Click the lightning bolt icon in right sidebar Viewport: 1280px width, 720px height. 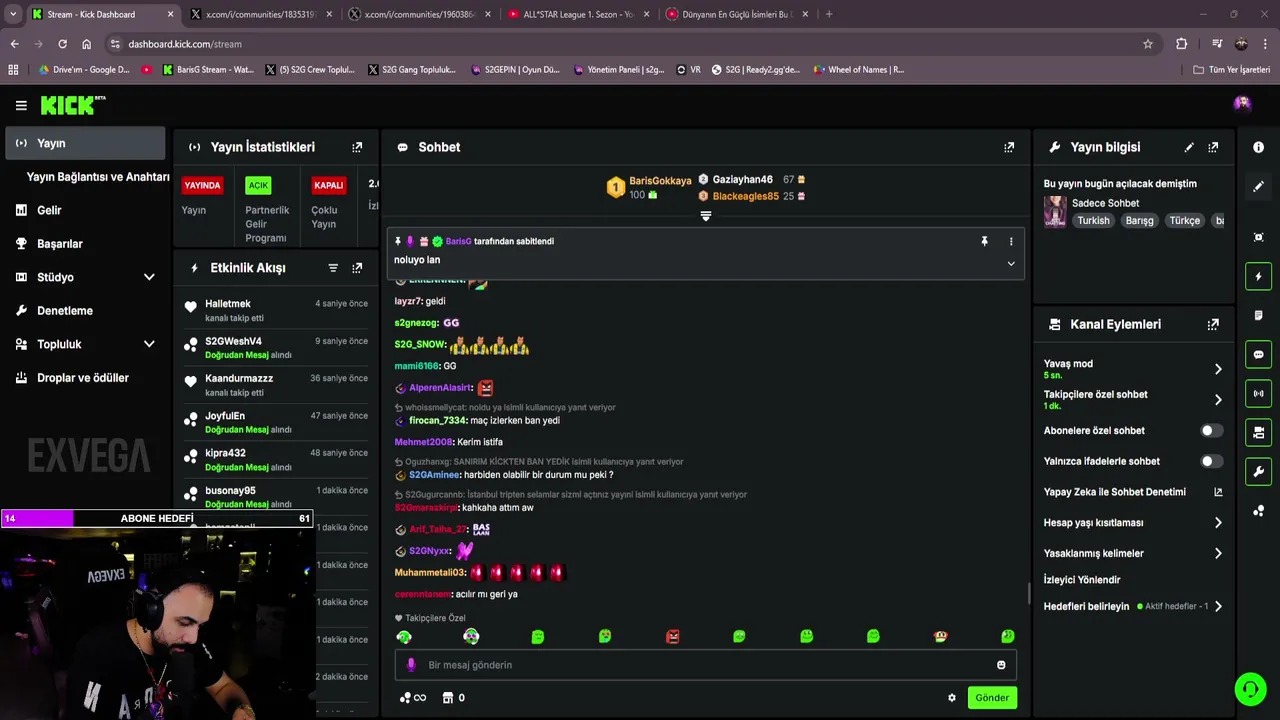[1258, 276]
